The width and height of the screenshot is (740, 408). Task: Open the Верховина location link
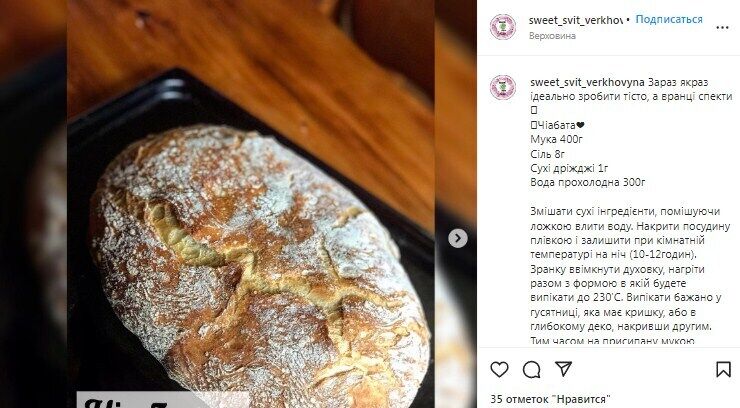click(552, 36)
